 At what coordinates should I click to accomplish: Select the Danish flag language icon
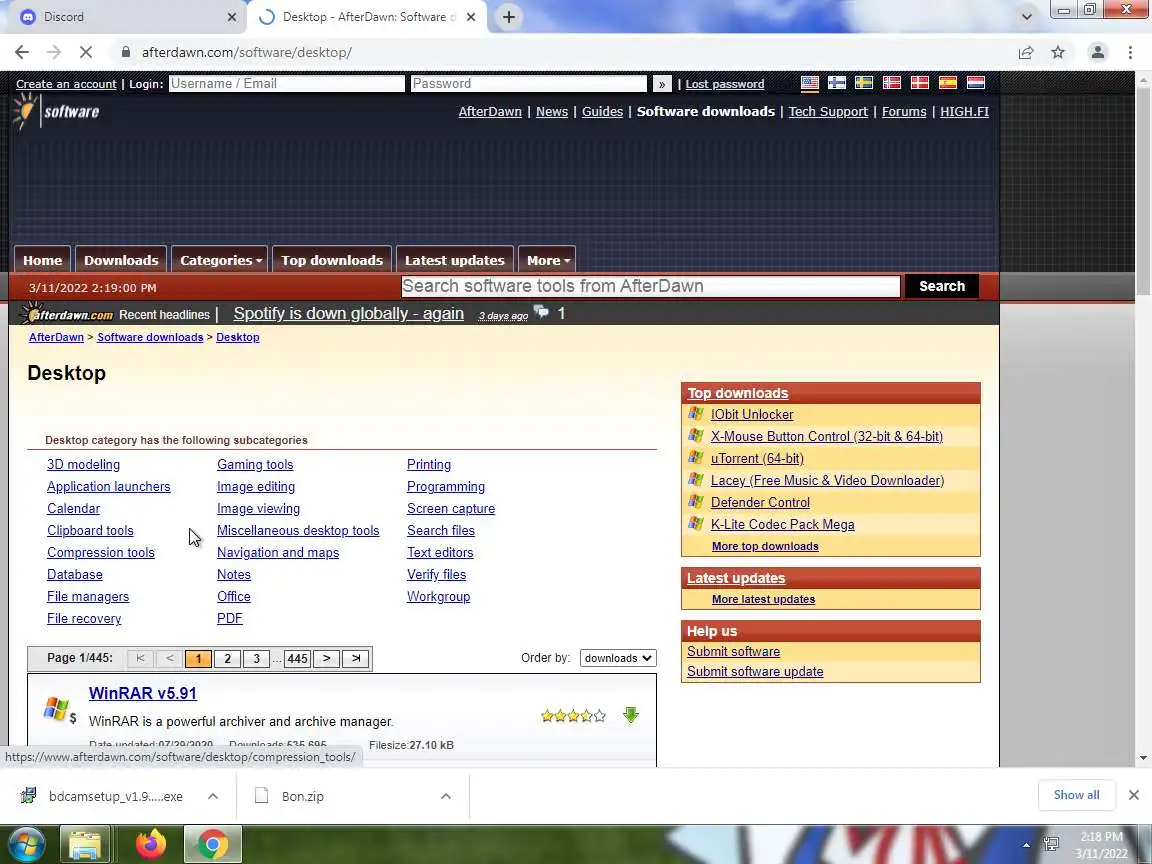920,83
